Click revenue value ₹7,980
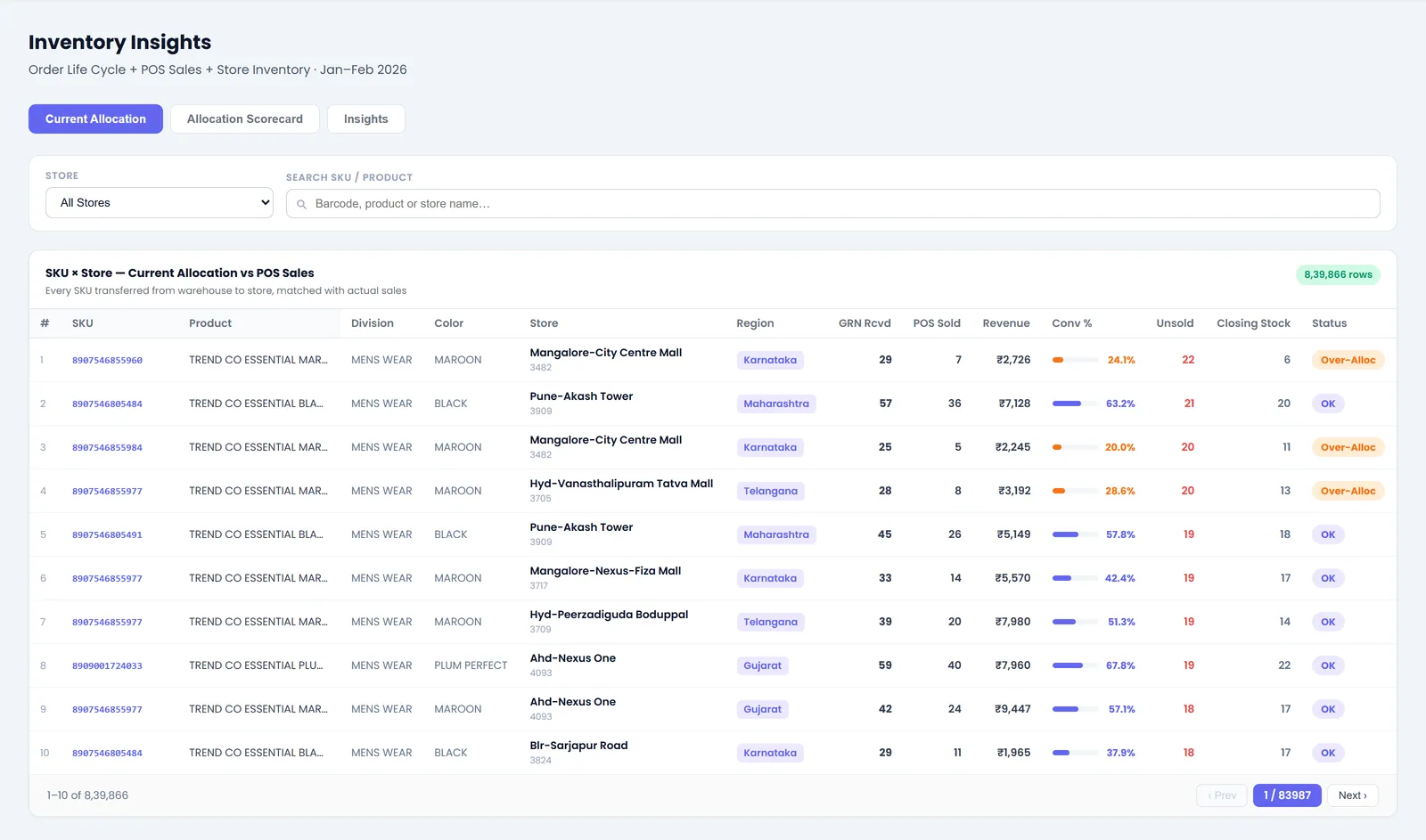 coord(1012,622)
